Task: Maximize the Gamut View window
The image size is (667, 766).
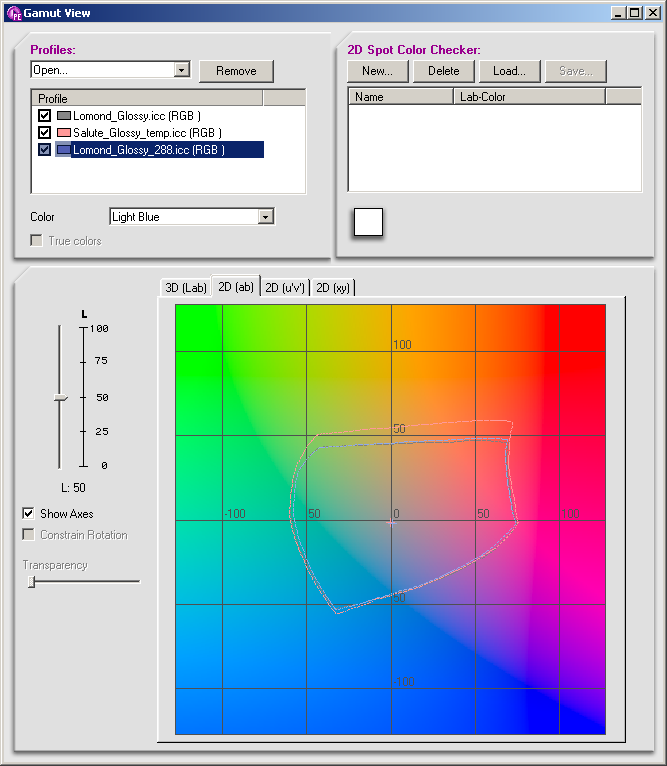Action: click(635, 13)
